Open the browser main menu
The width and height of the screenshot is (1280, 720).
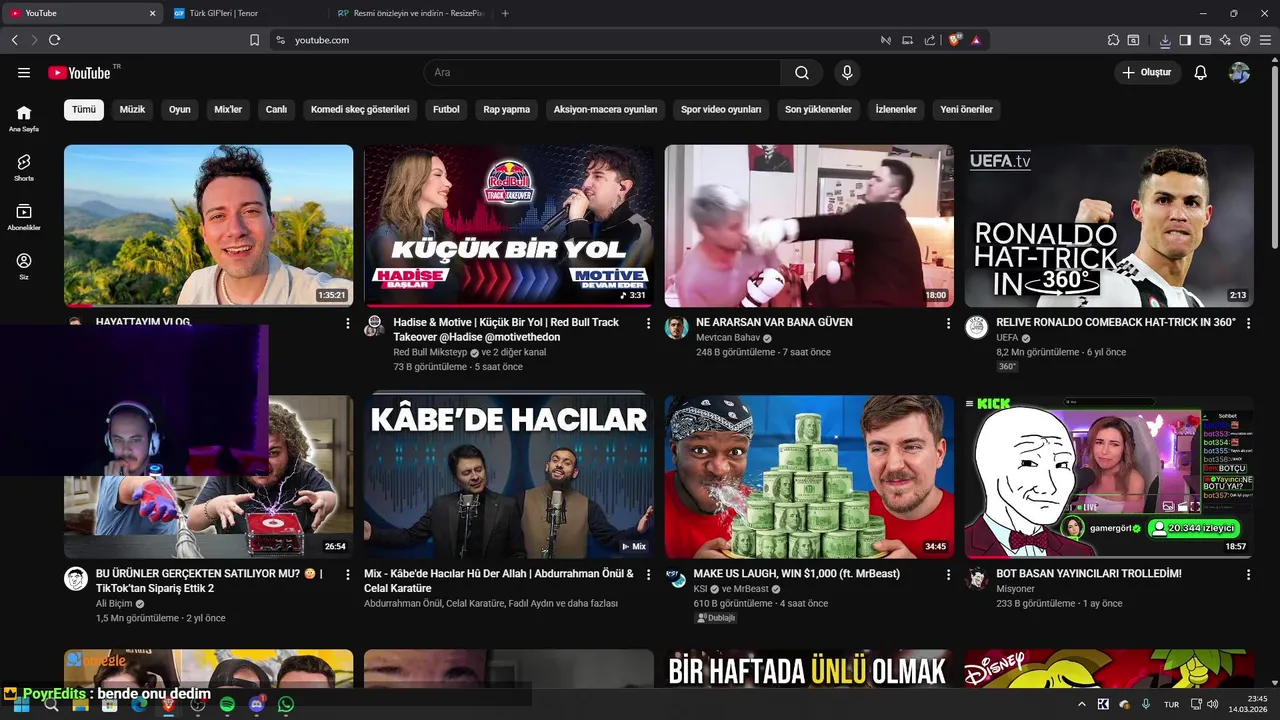(1266, 40)
